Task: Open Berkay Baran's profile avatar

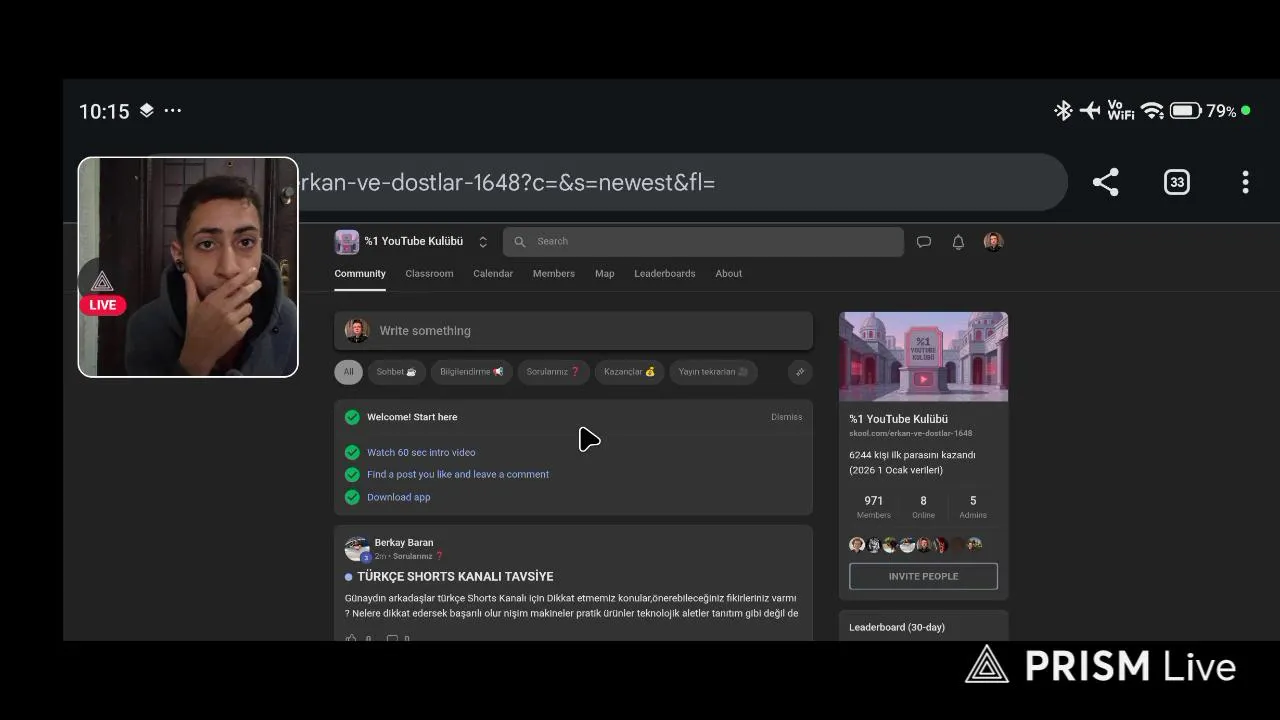Action: [357, 548]
